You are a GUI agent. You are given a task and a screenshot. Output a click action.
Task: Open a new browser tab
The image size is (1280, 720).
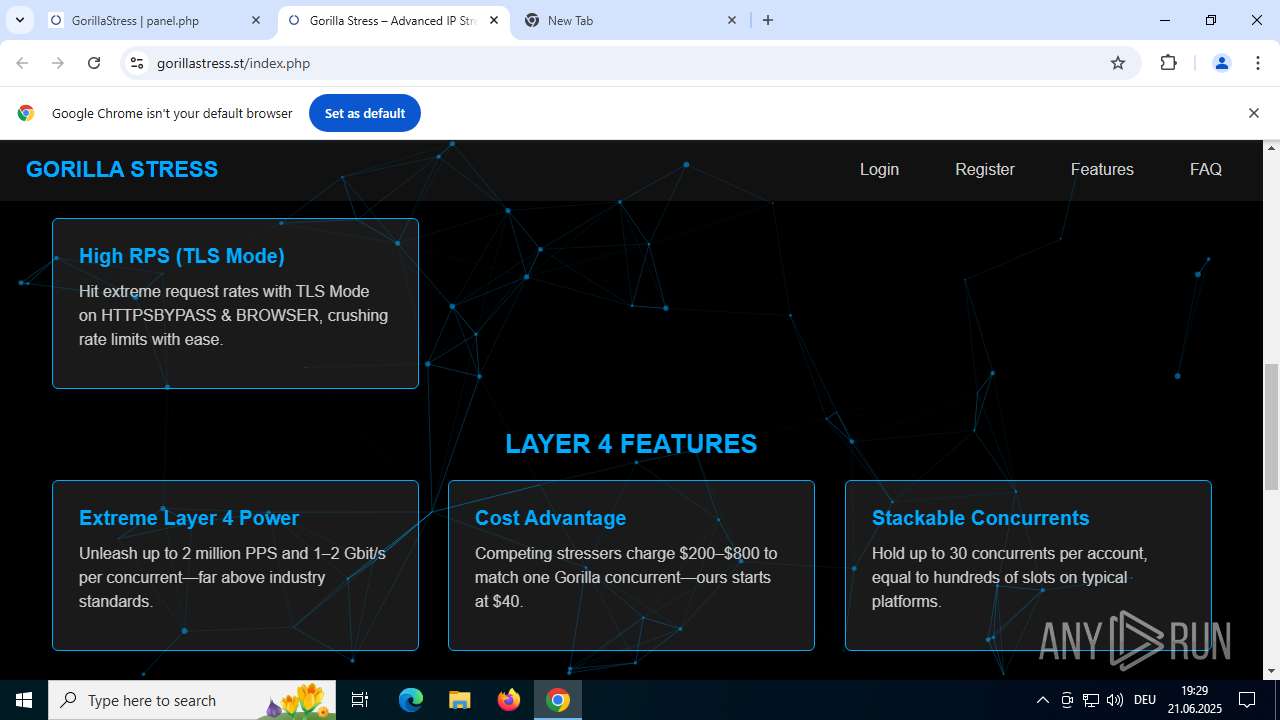[768, 20]
